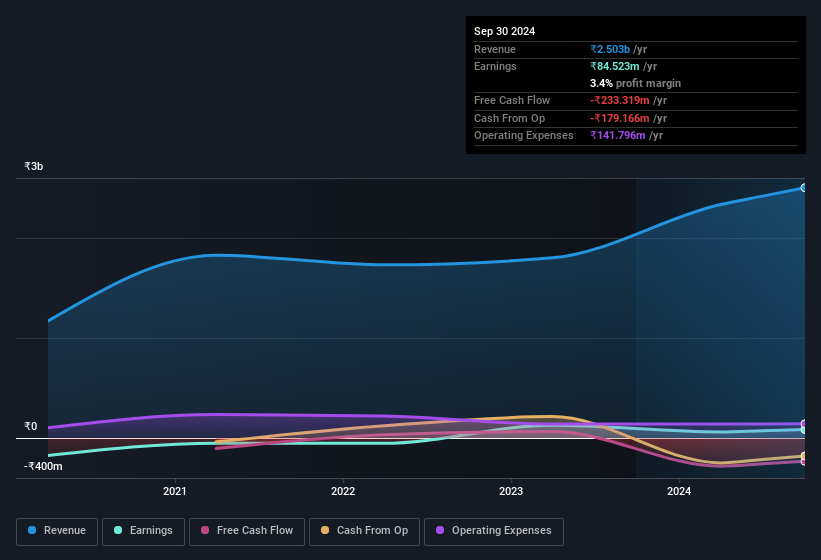Toggle the Revenue legend button
821x560 pixels.
tap(57, 532)
